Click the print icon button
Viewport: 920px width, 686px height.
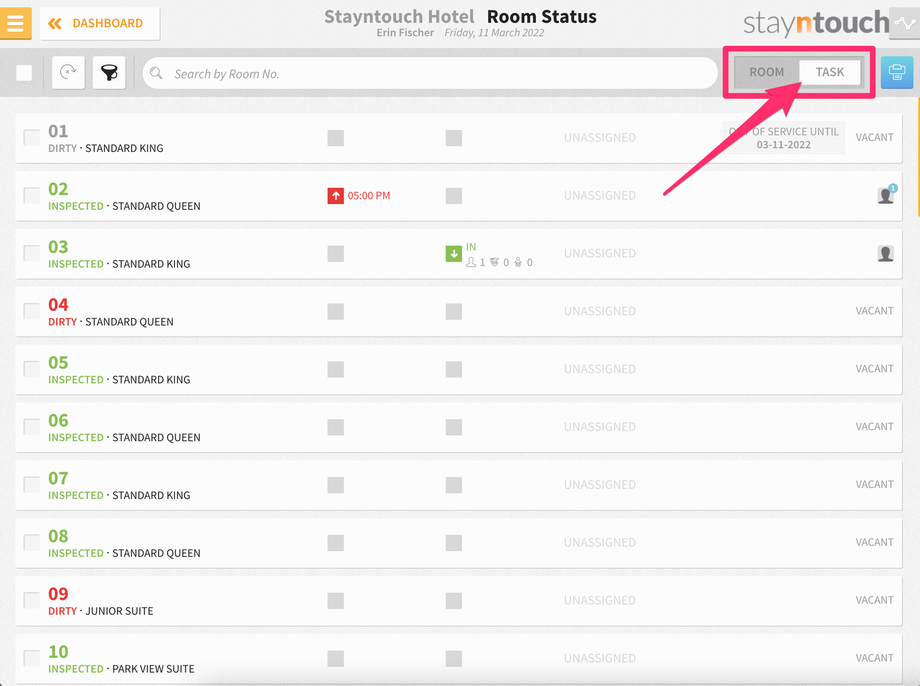point(897,72)
